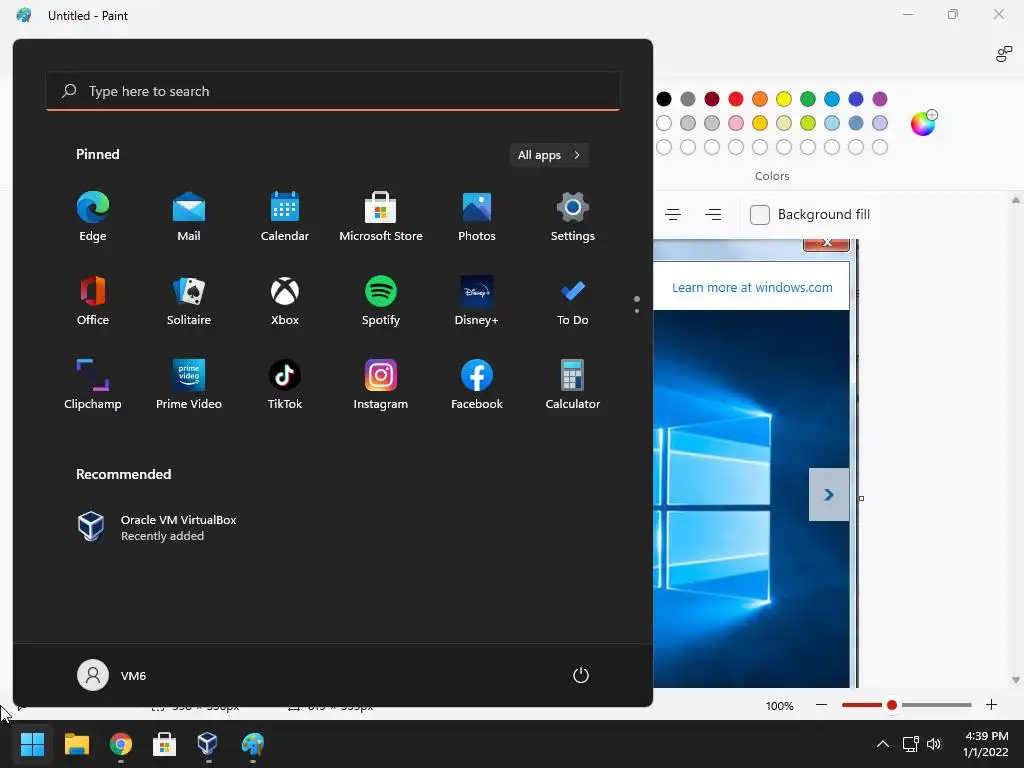The image size is (1024, 768).
Task: Pick the purple color swatch in Paint
Action: pyautogui.click(x=880, y=99)
